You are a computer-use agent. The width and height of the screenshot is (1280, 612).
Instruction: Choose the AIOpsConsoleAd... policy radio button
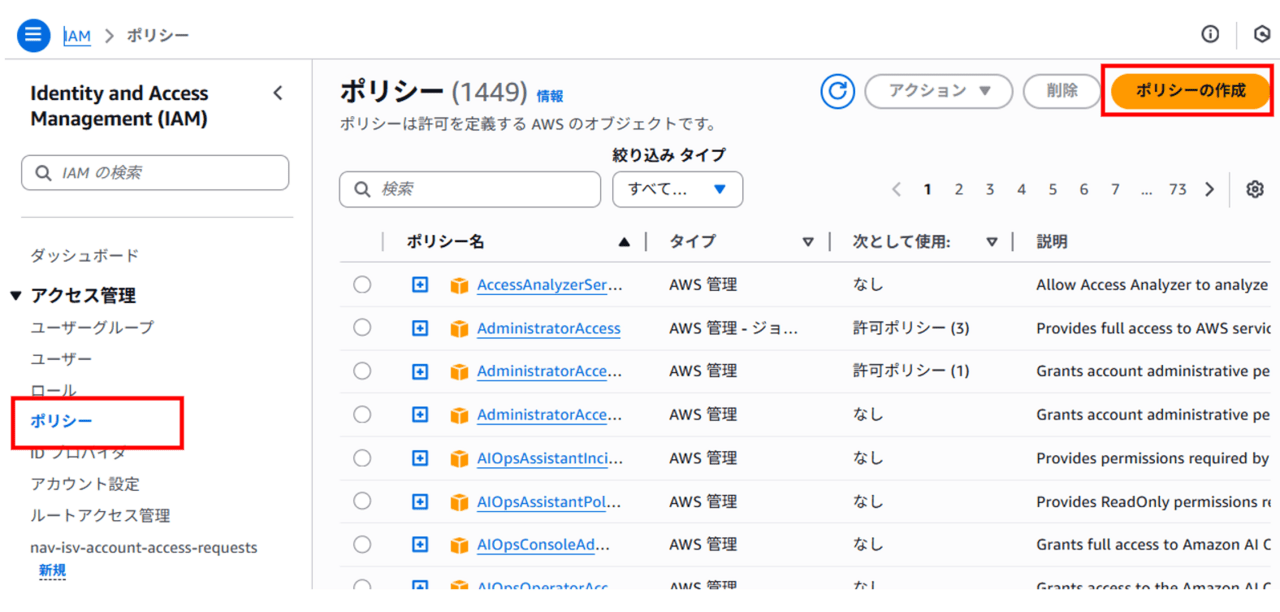(x=362, y=545)
